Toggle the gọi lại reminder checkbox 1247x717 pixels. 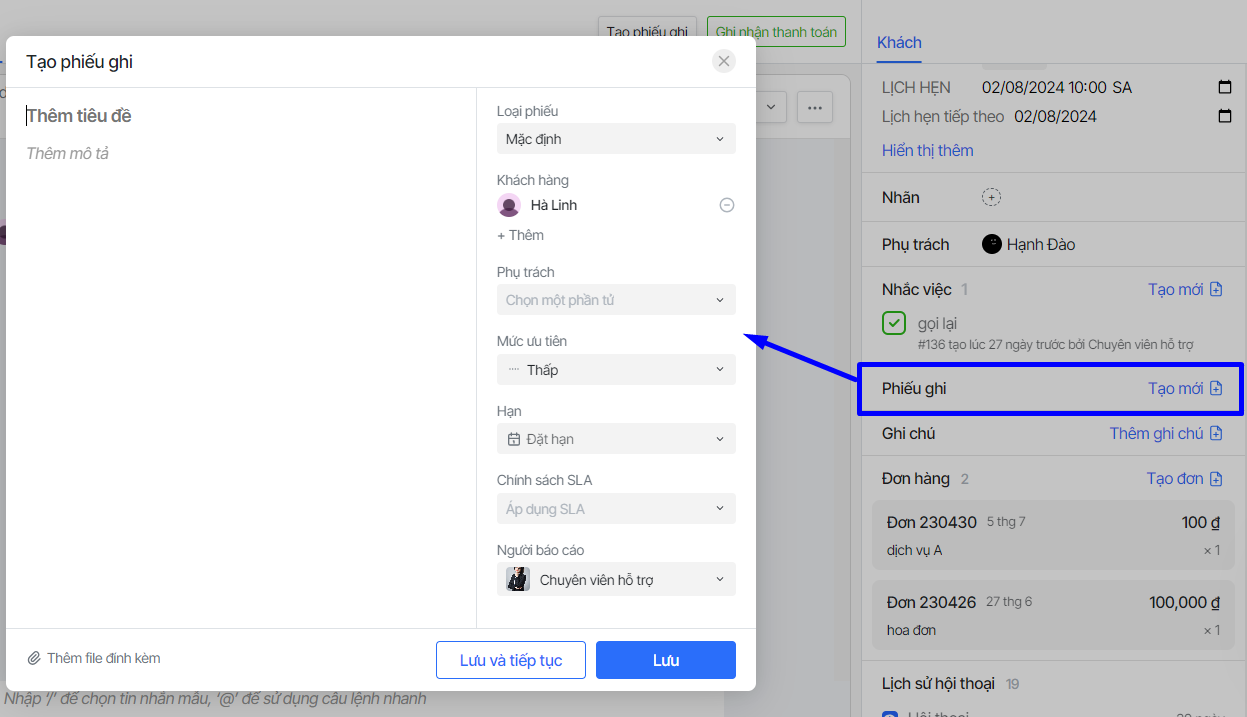tap(894, 324)
